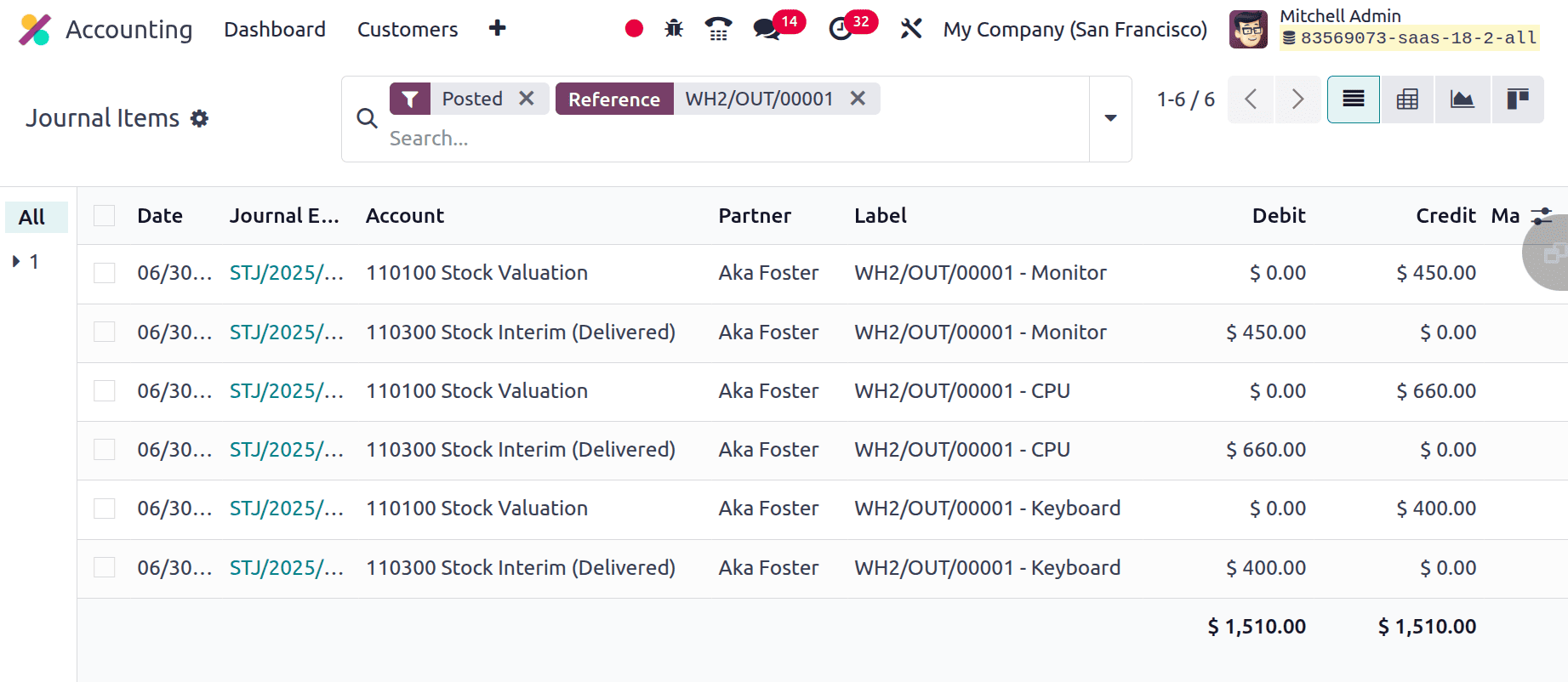
Task: Toggle the search options dropdown arrow
Action: (x=1110, y=118)
